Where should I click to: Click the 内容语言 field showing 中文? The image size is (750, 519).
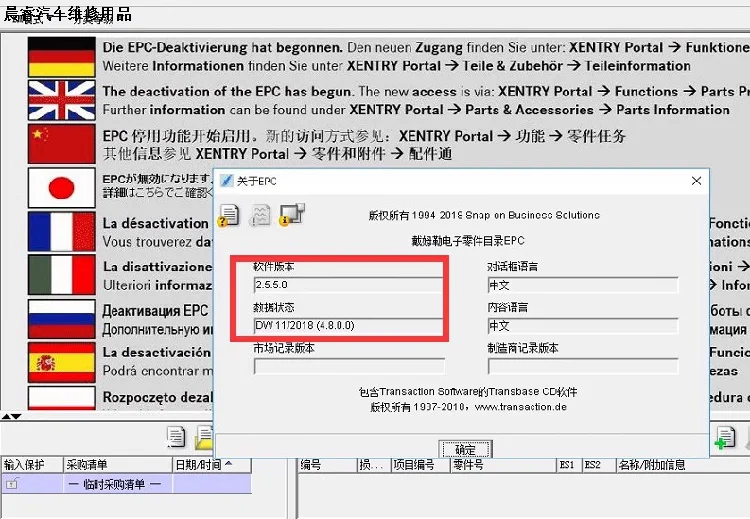583,326
